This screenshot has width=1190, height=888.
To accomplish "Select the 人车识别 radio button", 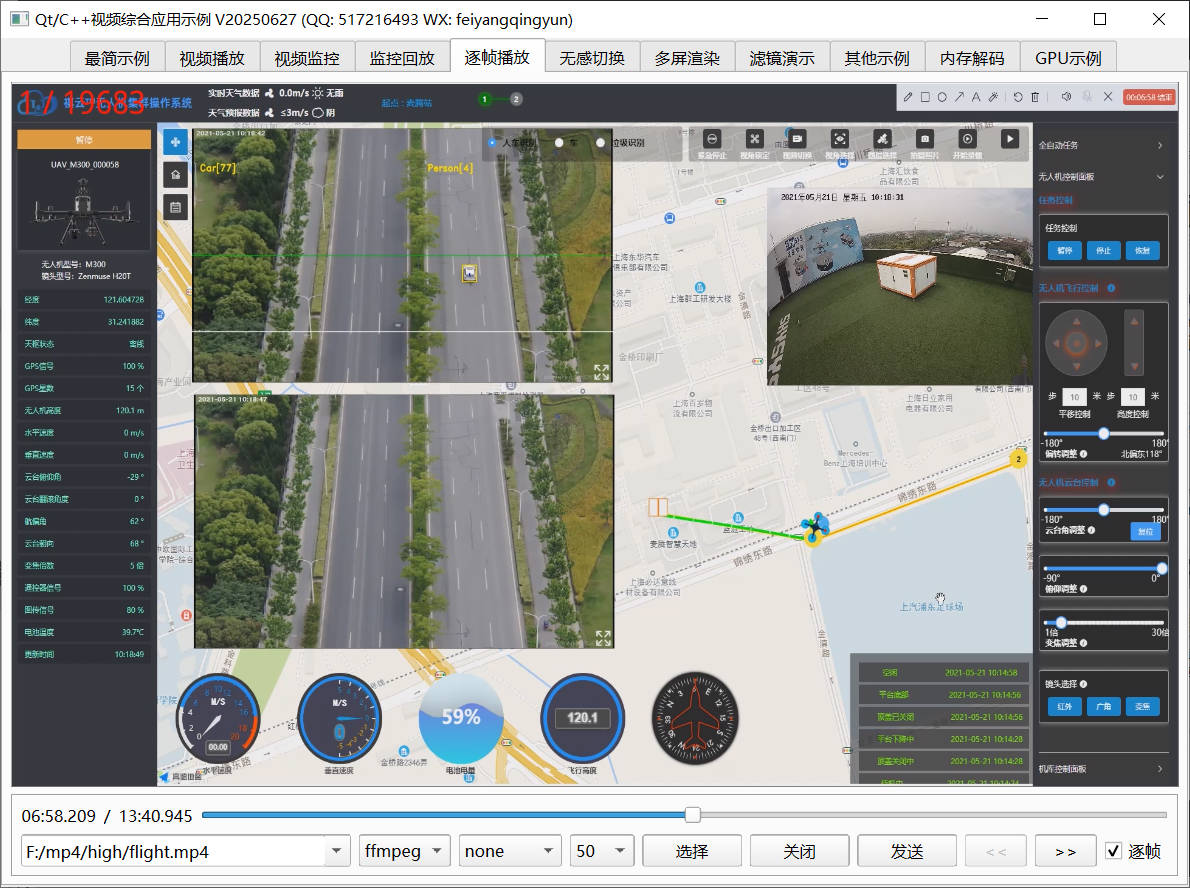I will tap(492, 143).
